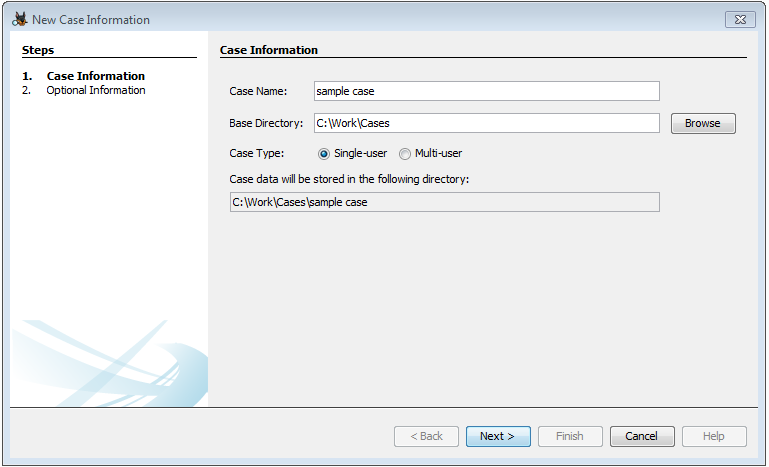Close the New Case Information dialog

[739, 19]
